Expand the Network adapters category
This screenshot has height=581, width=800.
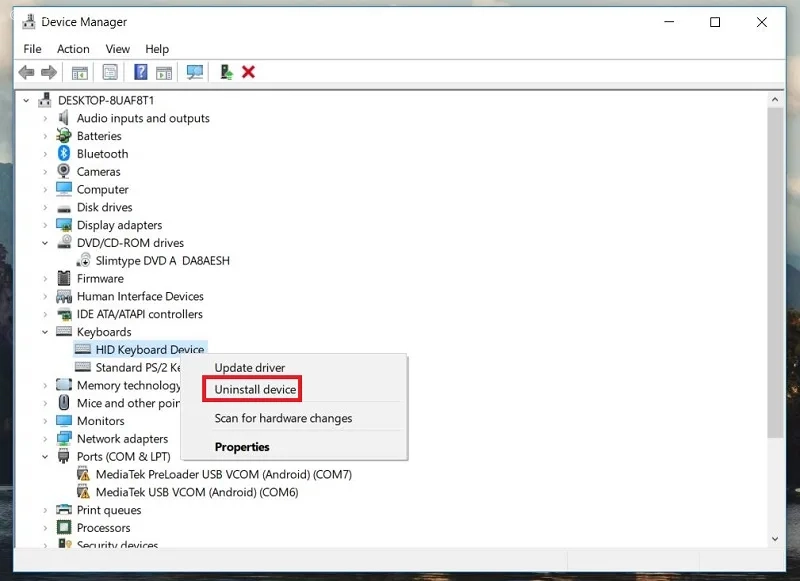(45, 439)
